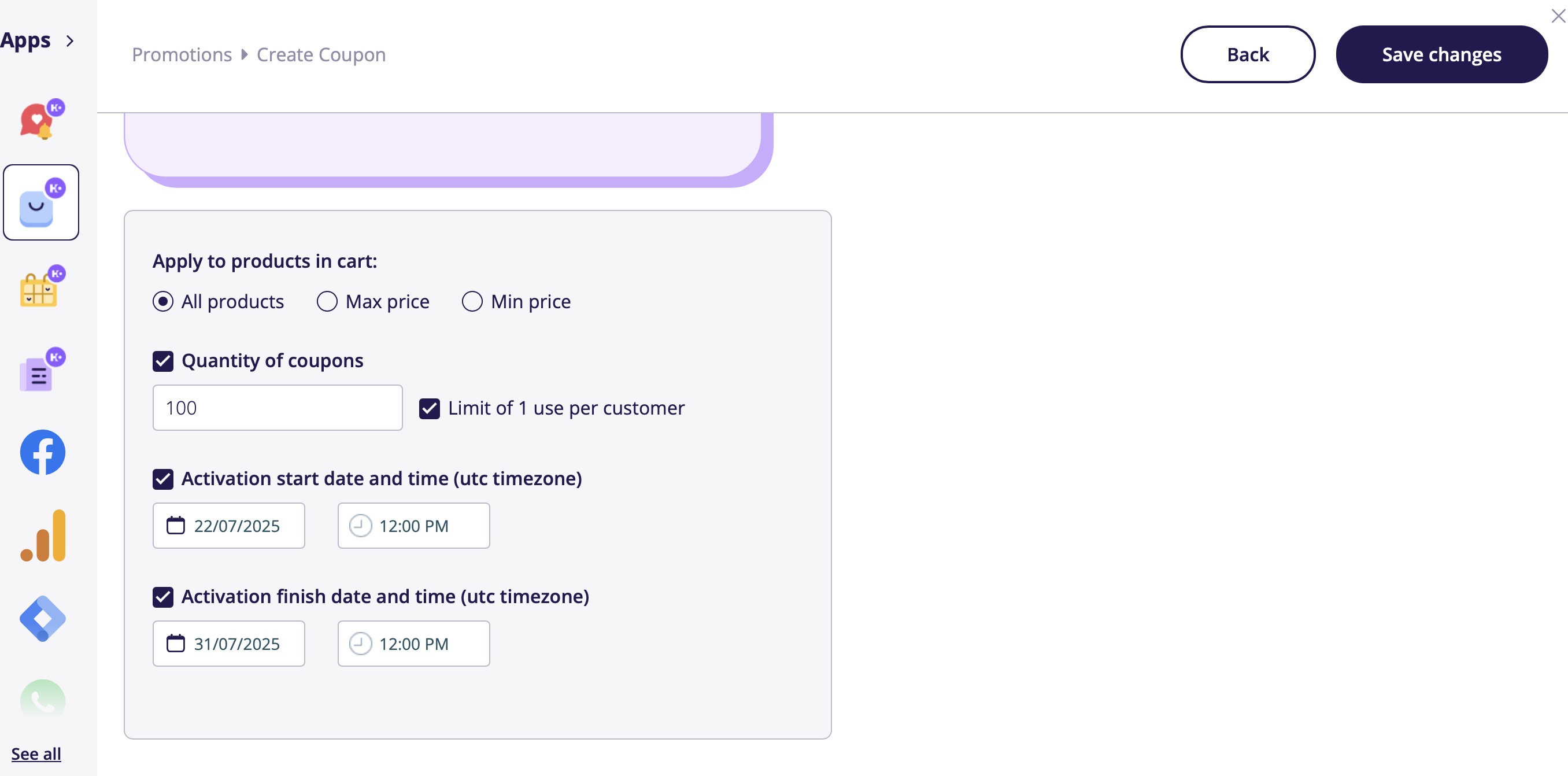Expand the Apps sidebar chevron
The width and height of the screenshot is (1568, 776).
(x=70, y=41)
